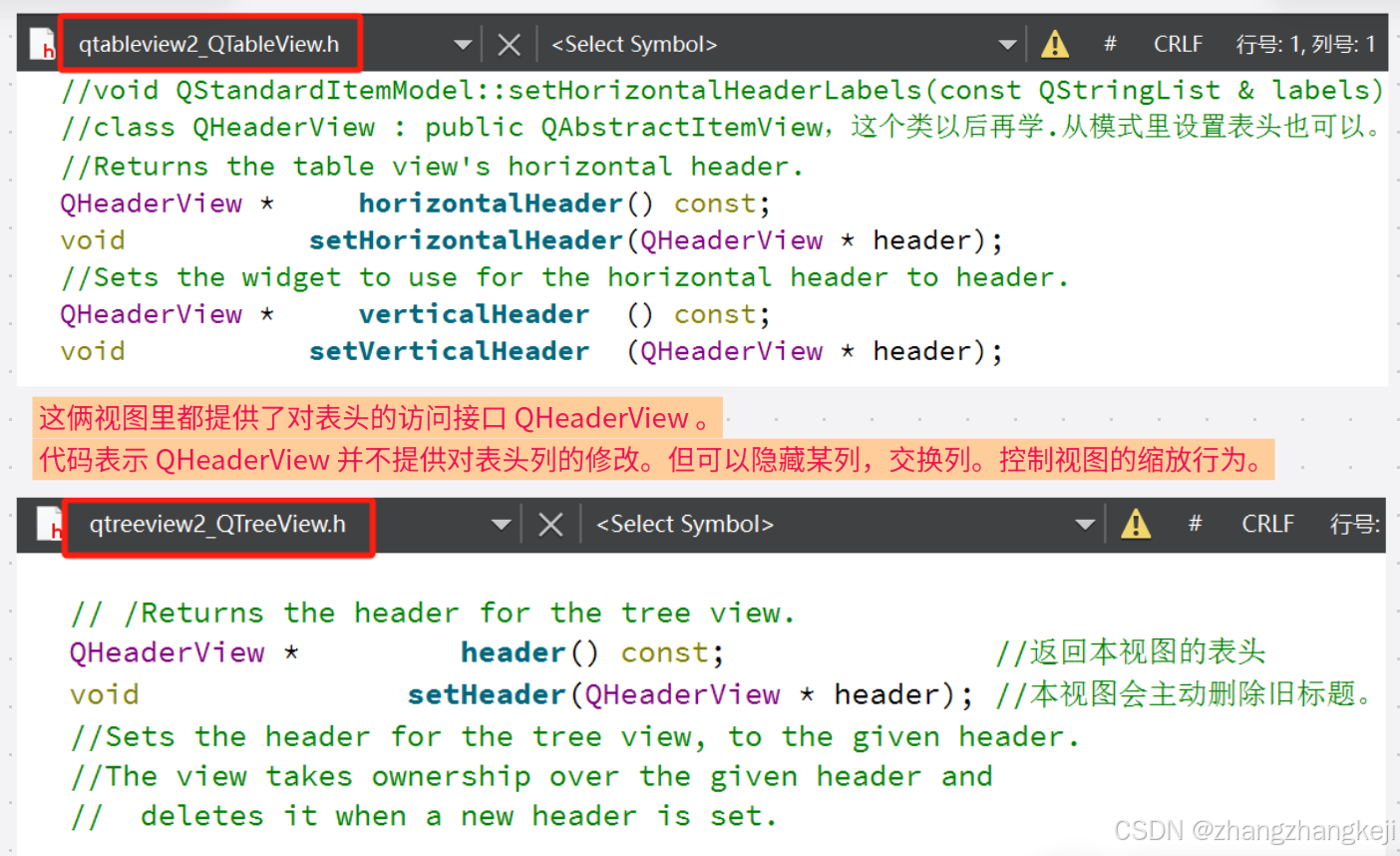Viewport: 1400px width, 856px height.
Task: Click the comment '//Sets the widget to use for the horizontal header'
Action: 564,277
